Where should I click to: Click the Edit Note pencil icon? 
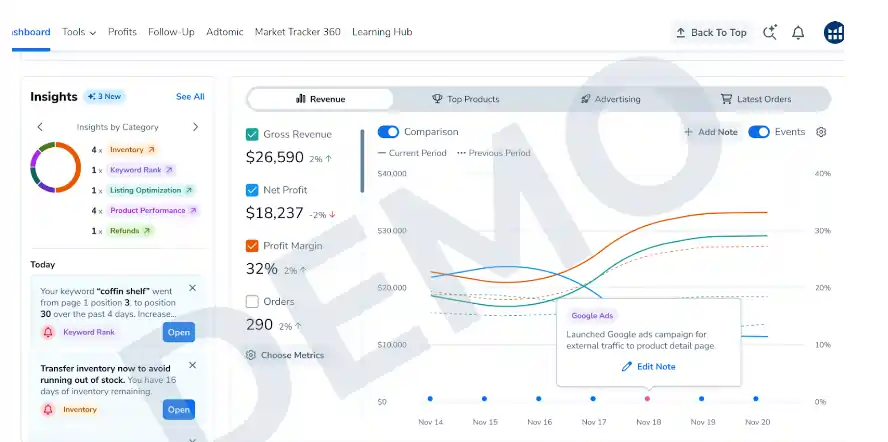click(x=627, y=367)
